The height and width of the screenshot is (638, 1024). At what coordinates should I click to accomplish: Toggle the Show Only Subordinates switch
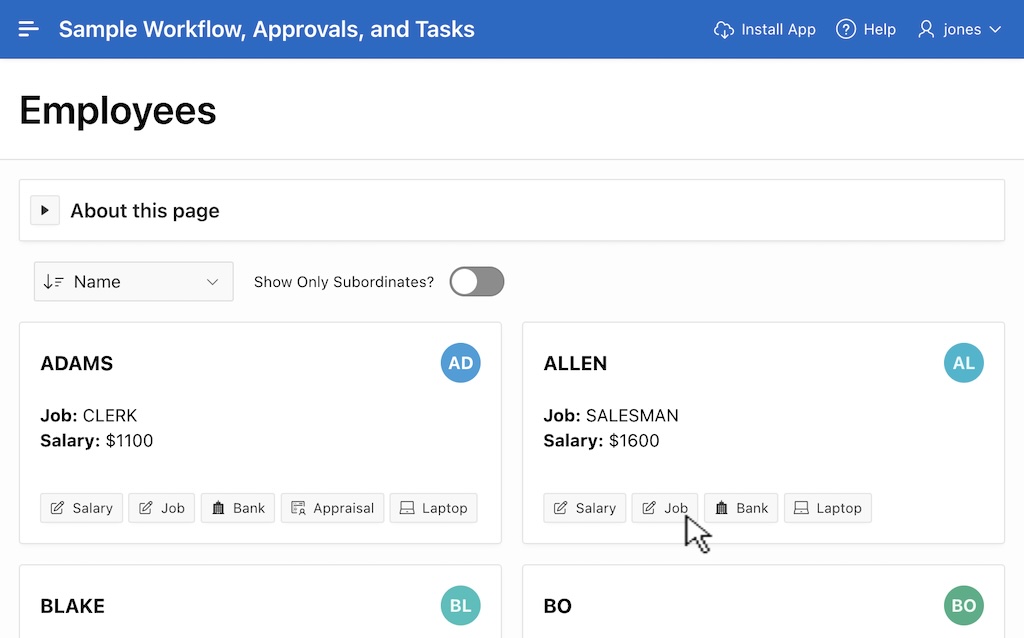pos(476,282)
